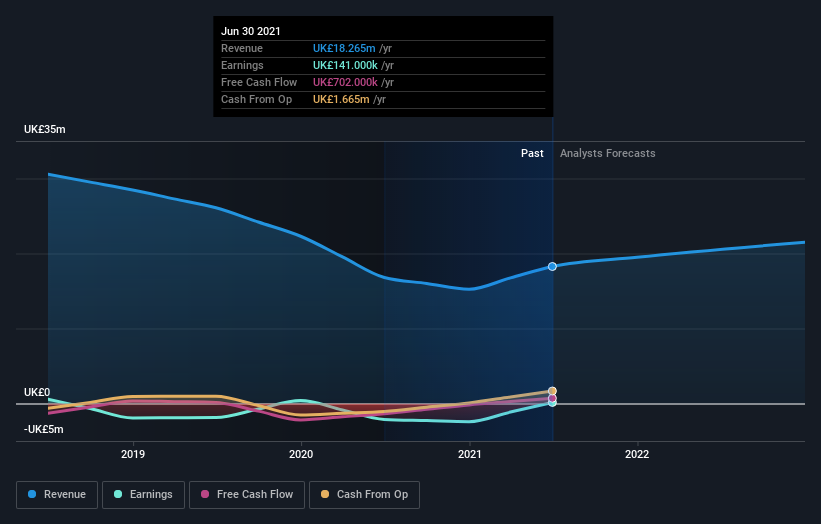
Task: Click the UK£18.265m revenue value
Action: pyautogui.click(x=344, y=48)
